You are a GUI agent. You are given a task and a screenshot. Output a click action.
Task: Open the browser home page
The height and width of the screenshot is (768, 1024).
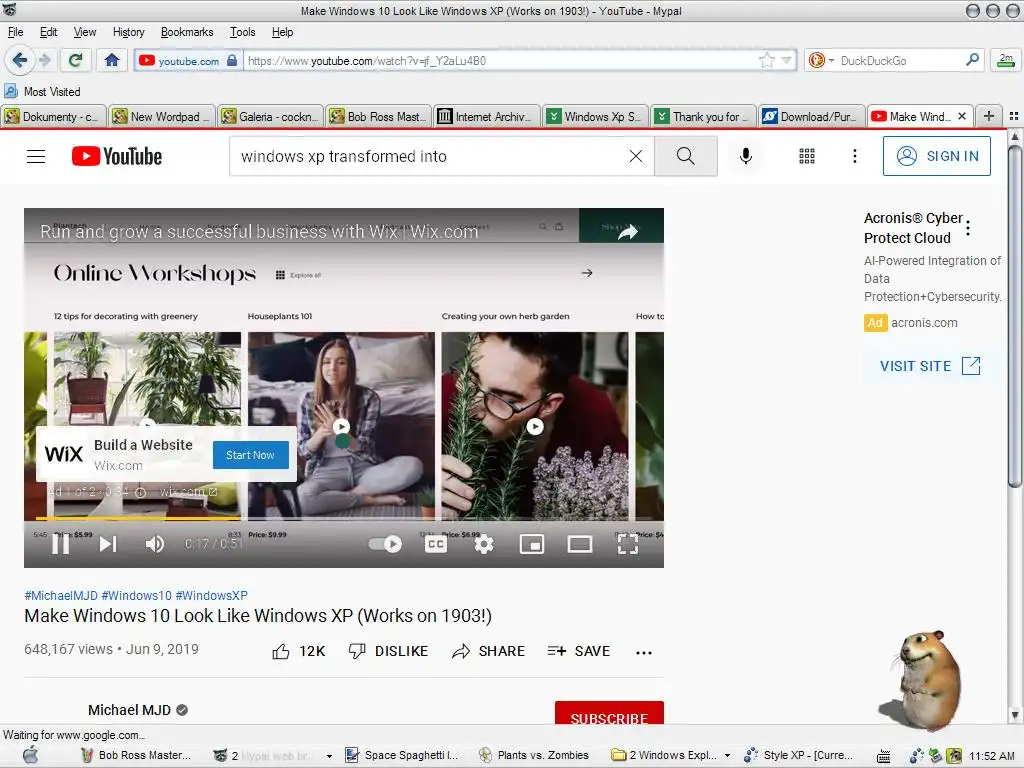tap(112, 61)
